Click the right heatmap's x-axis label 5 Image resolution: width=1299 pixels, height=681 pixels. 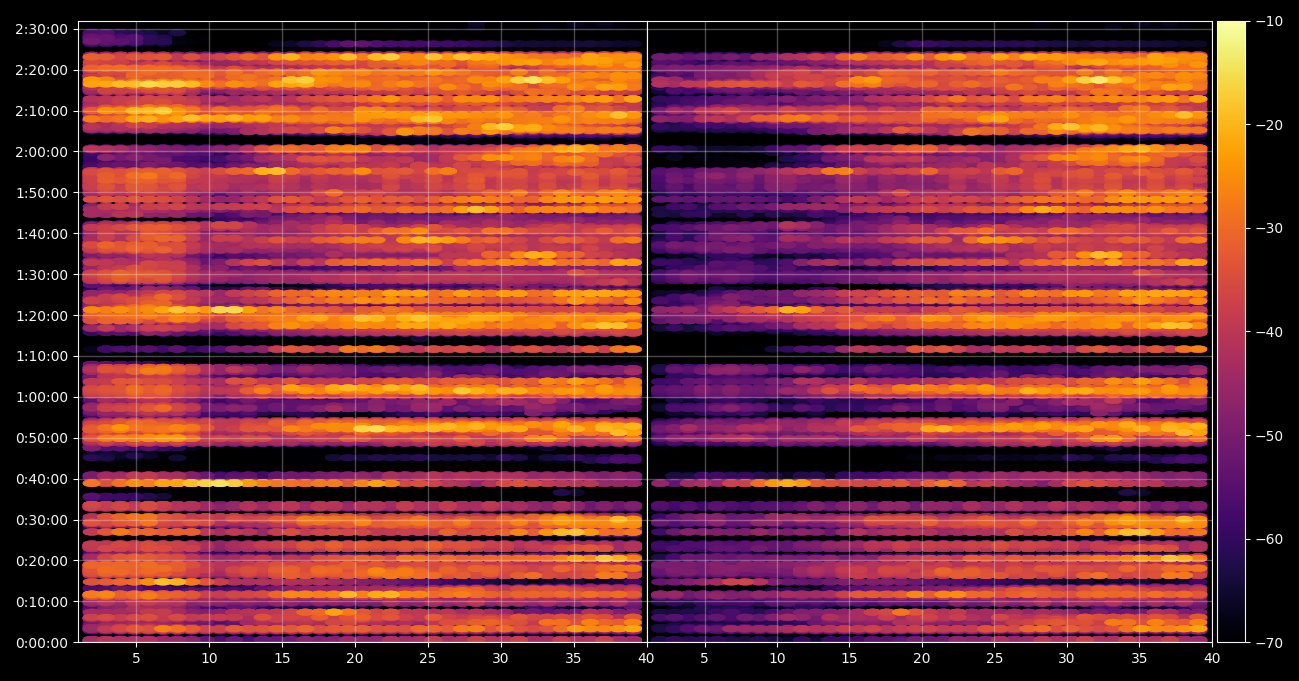point(704,659)
